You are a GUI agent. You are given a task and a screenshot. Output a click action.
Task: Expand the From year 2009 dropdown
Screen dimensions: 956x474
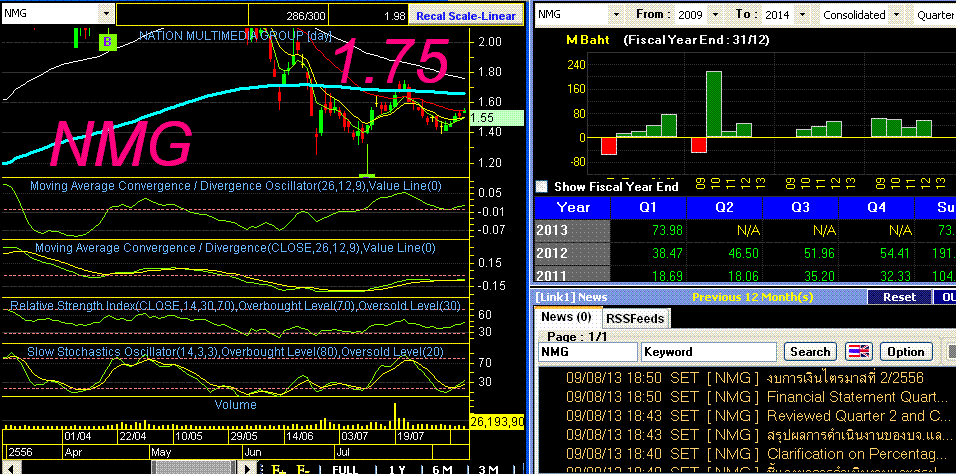715,14
